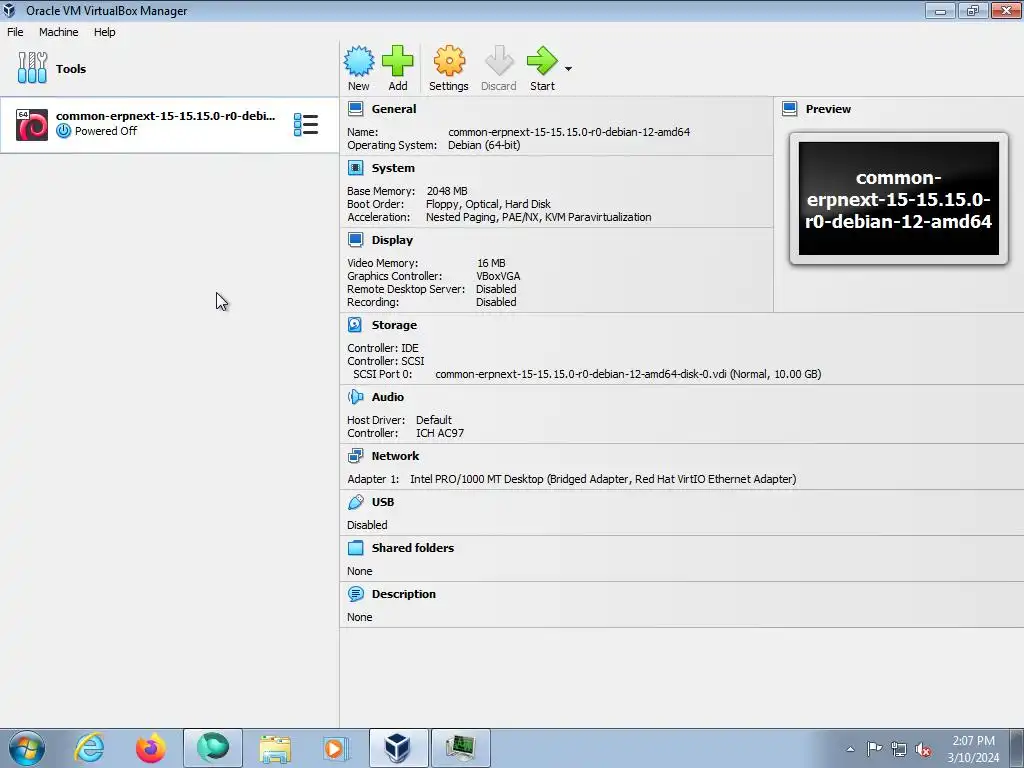Screen dimensions: 1024x768
Task: Click the network tray icon
Action: point(899,750)
